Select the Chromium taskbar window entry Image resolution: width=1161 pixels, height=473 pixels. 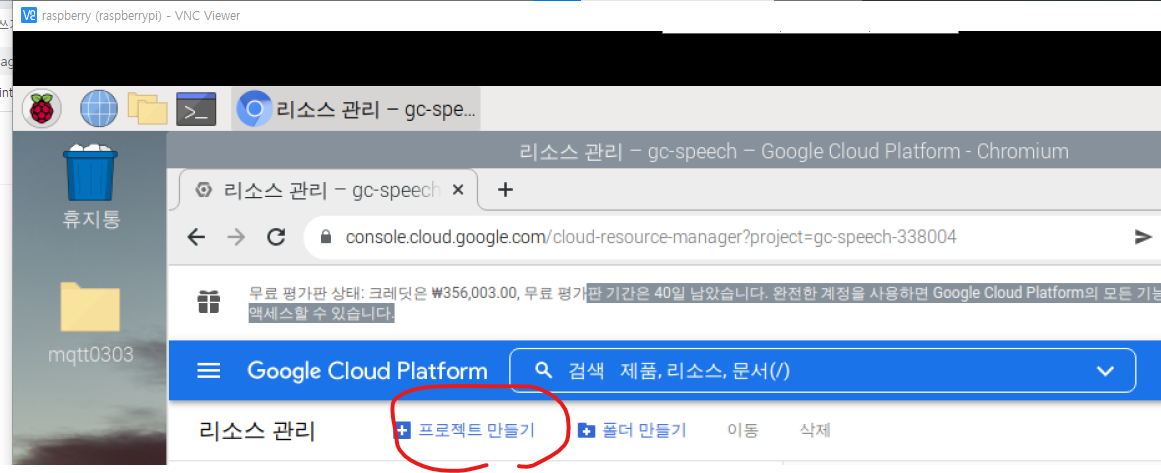[x=355, y=110]
